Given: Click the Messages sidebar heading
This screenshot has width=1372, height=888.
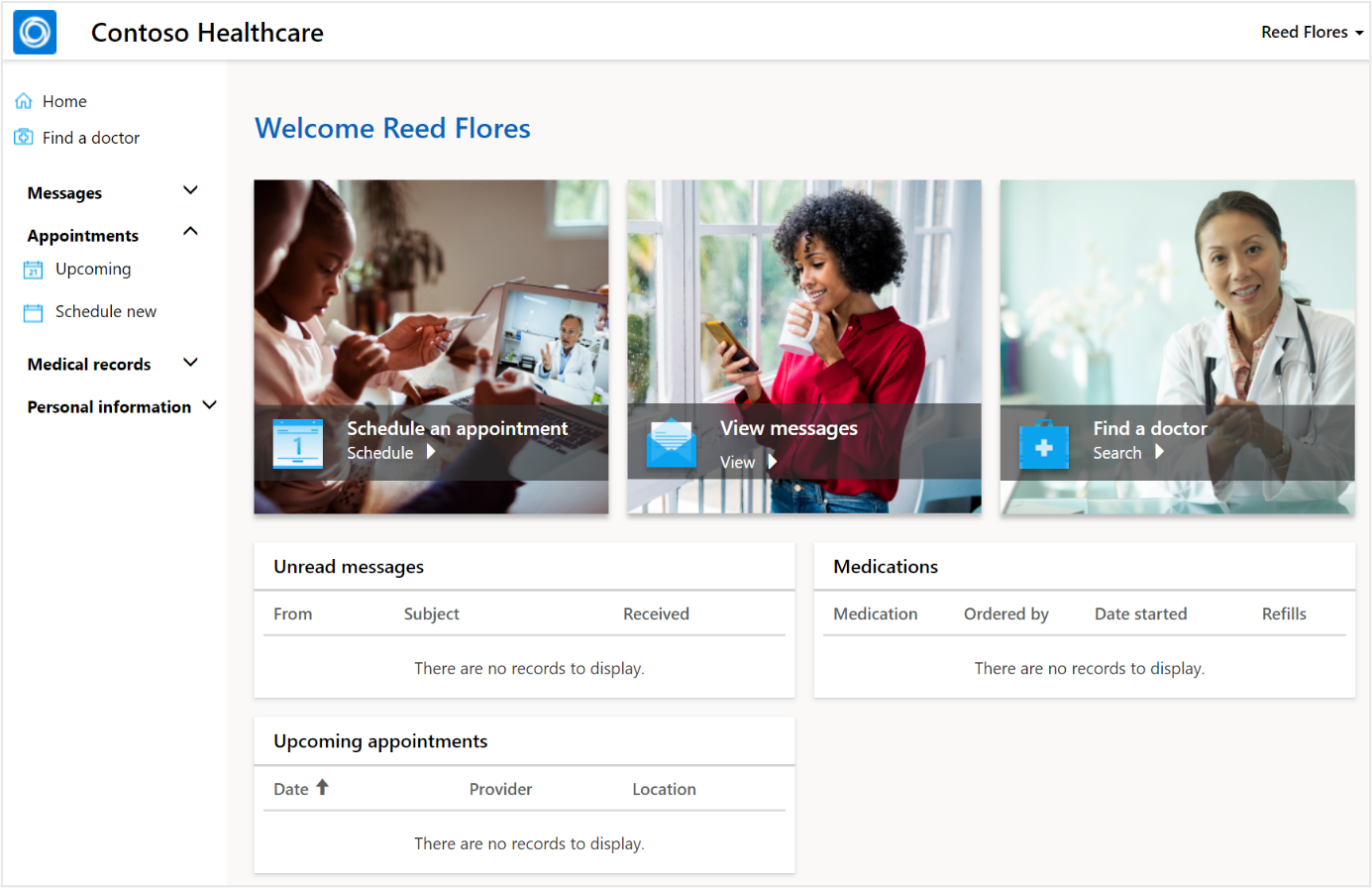Looking at the screenshot, I should click(64, 193).
